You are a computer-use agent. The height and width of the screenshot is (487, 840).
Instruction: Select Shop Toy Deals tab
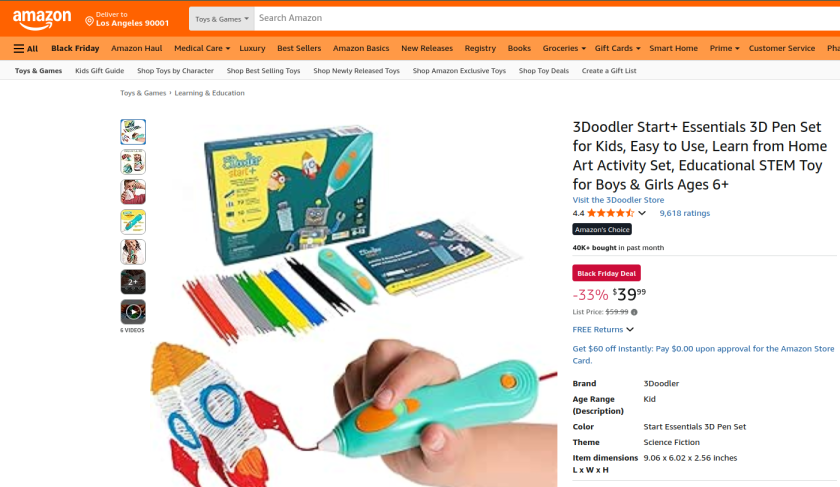tap(544, 71)
